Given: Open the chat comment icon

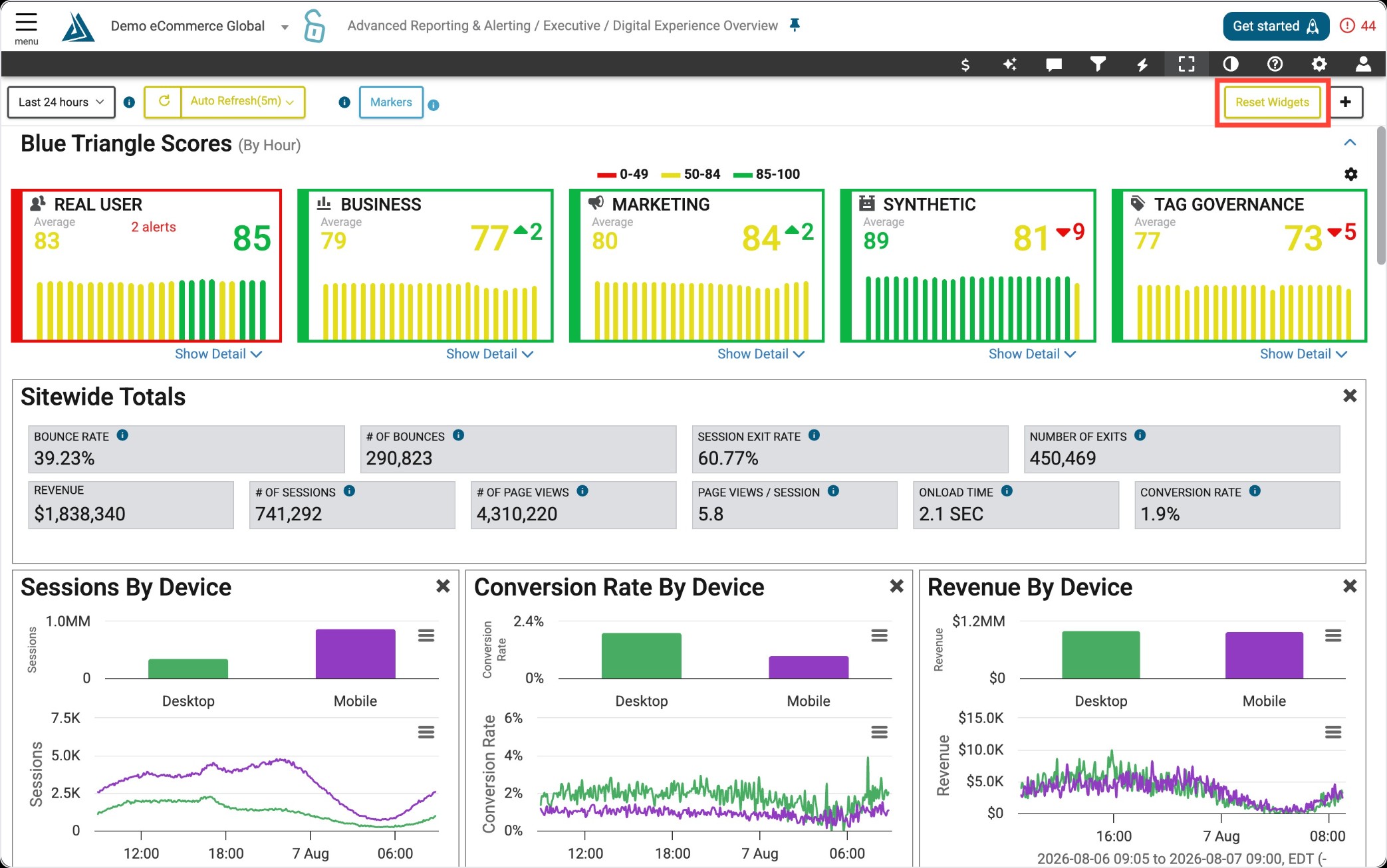Looking at the screenshot, I should 1054,64.
